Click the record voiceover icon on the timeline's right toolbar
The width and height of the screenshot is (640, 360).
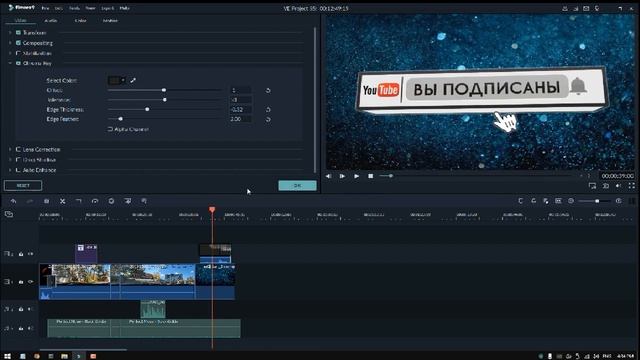point(546,201)
